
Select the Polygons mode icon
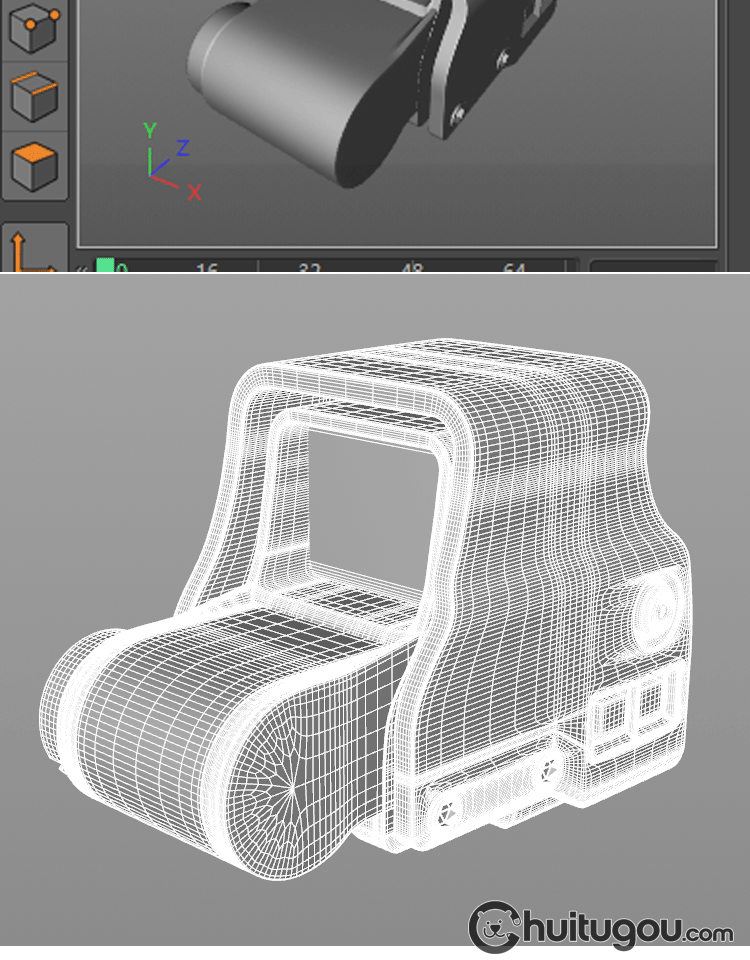(x=34, y=167)
